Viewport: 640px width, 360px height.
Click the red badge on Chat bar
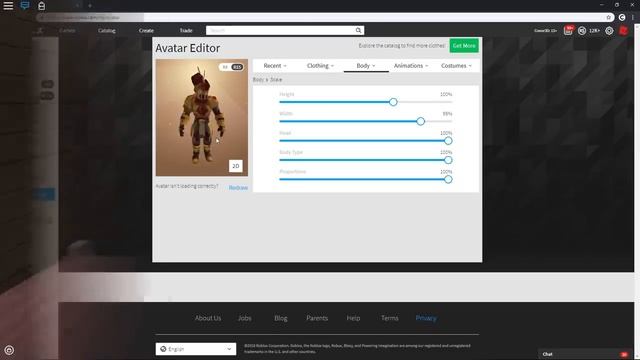[624, 354]
